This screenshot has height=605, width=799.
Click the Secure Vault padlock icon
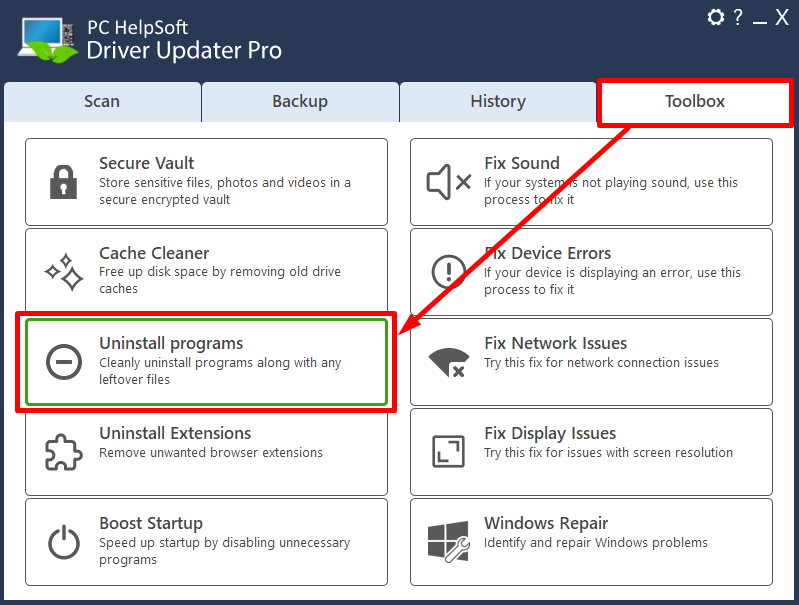(64, 182)
